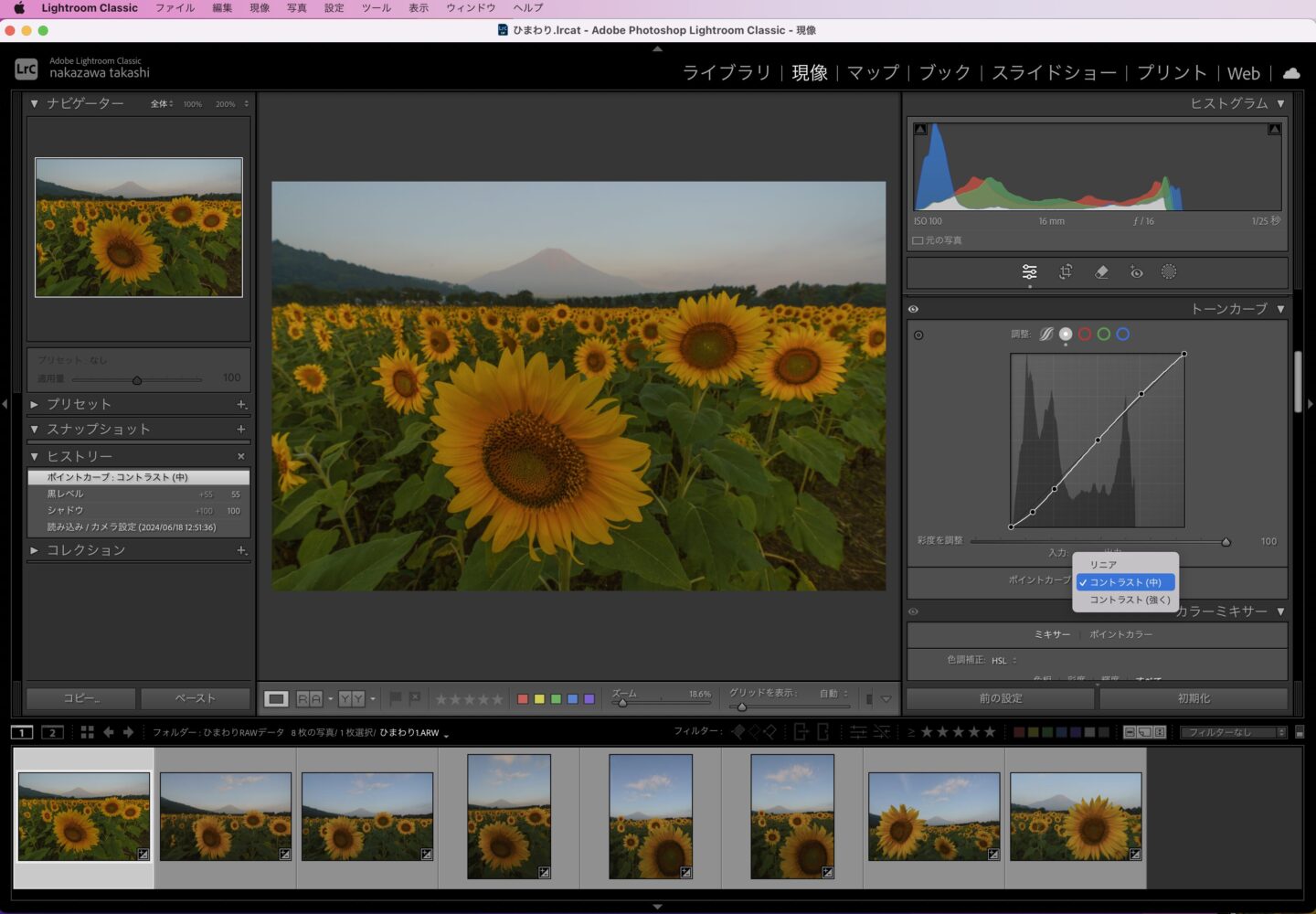Click the 初期化 reset button
This screenshot has height=914, width=1316.
point(1193,698)
